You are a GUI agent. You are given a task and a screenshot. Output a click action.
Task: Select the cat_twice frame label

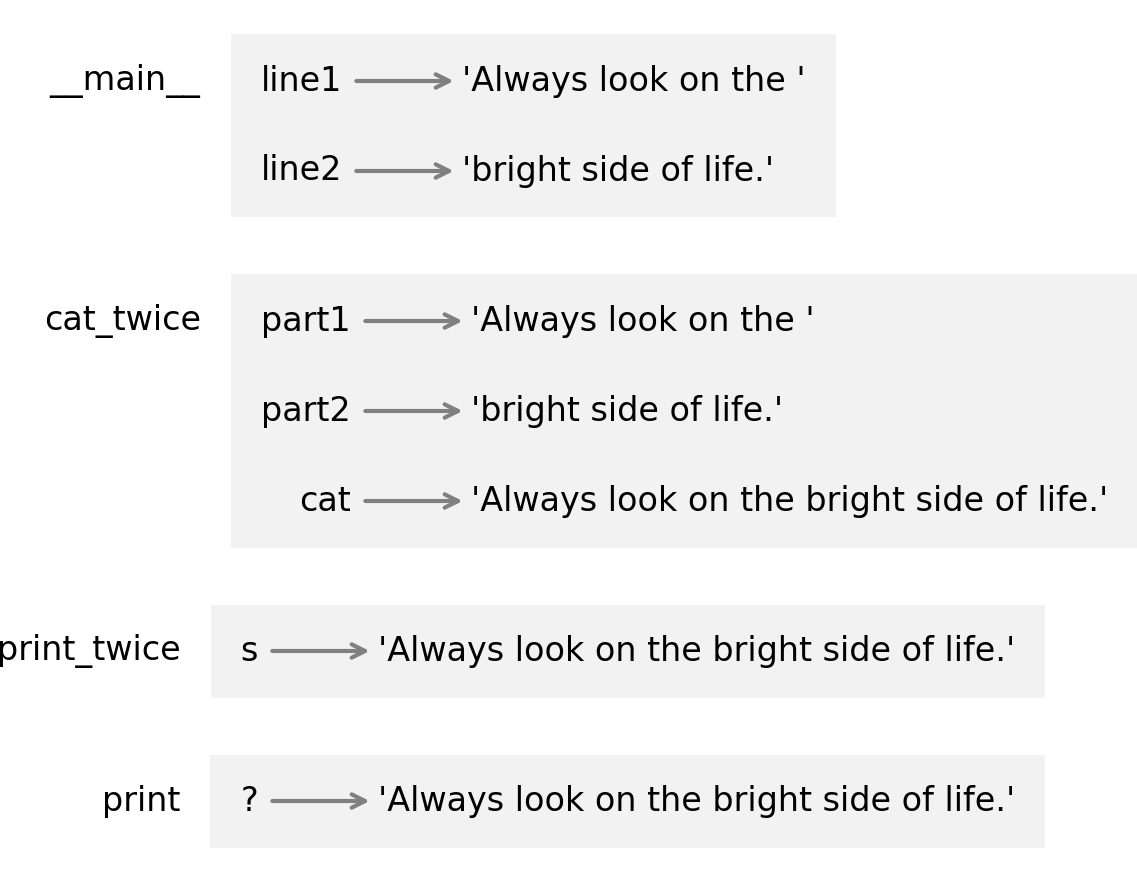[123, 320]
